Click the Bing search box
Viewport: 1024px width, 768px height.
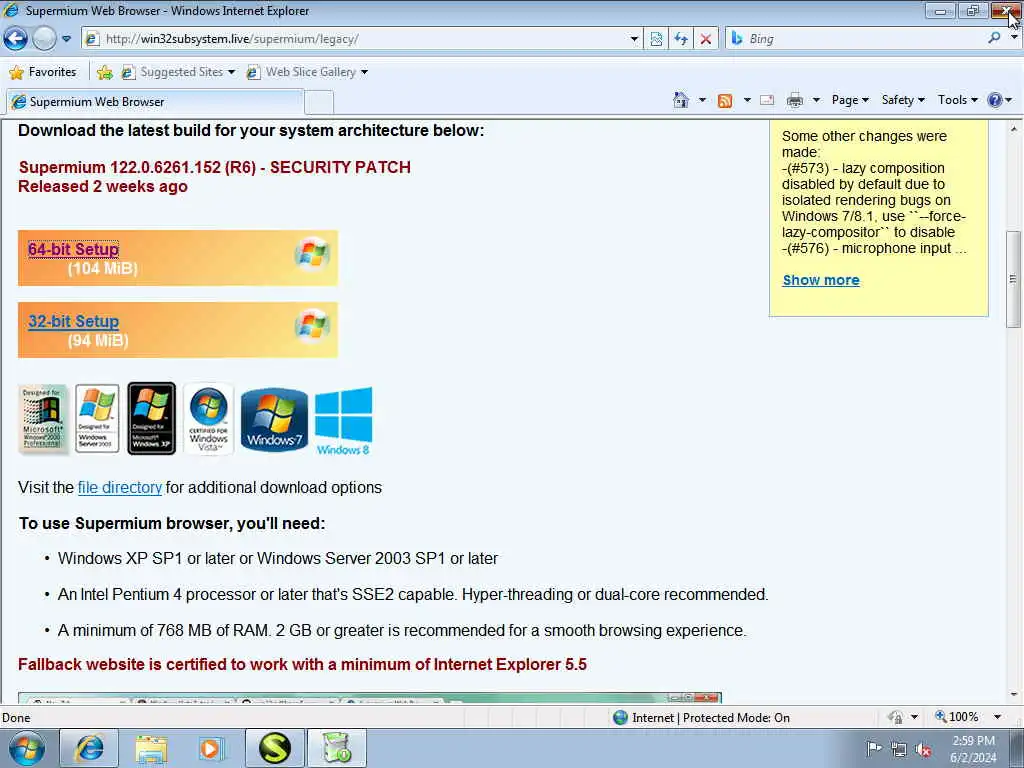856,39
